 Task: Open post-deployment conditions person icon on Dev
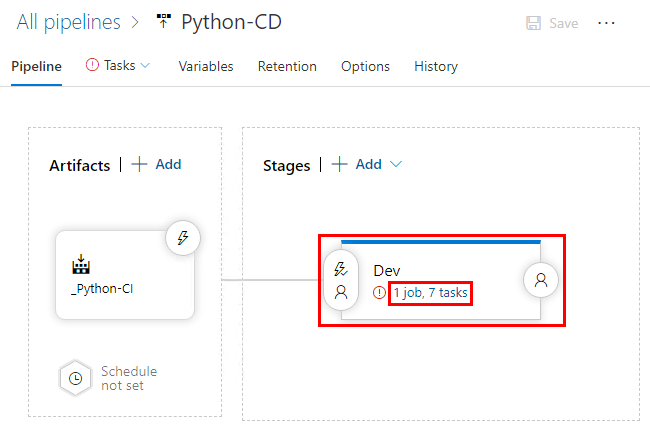point(541,281)
